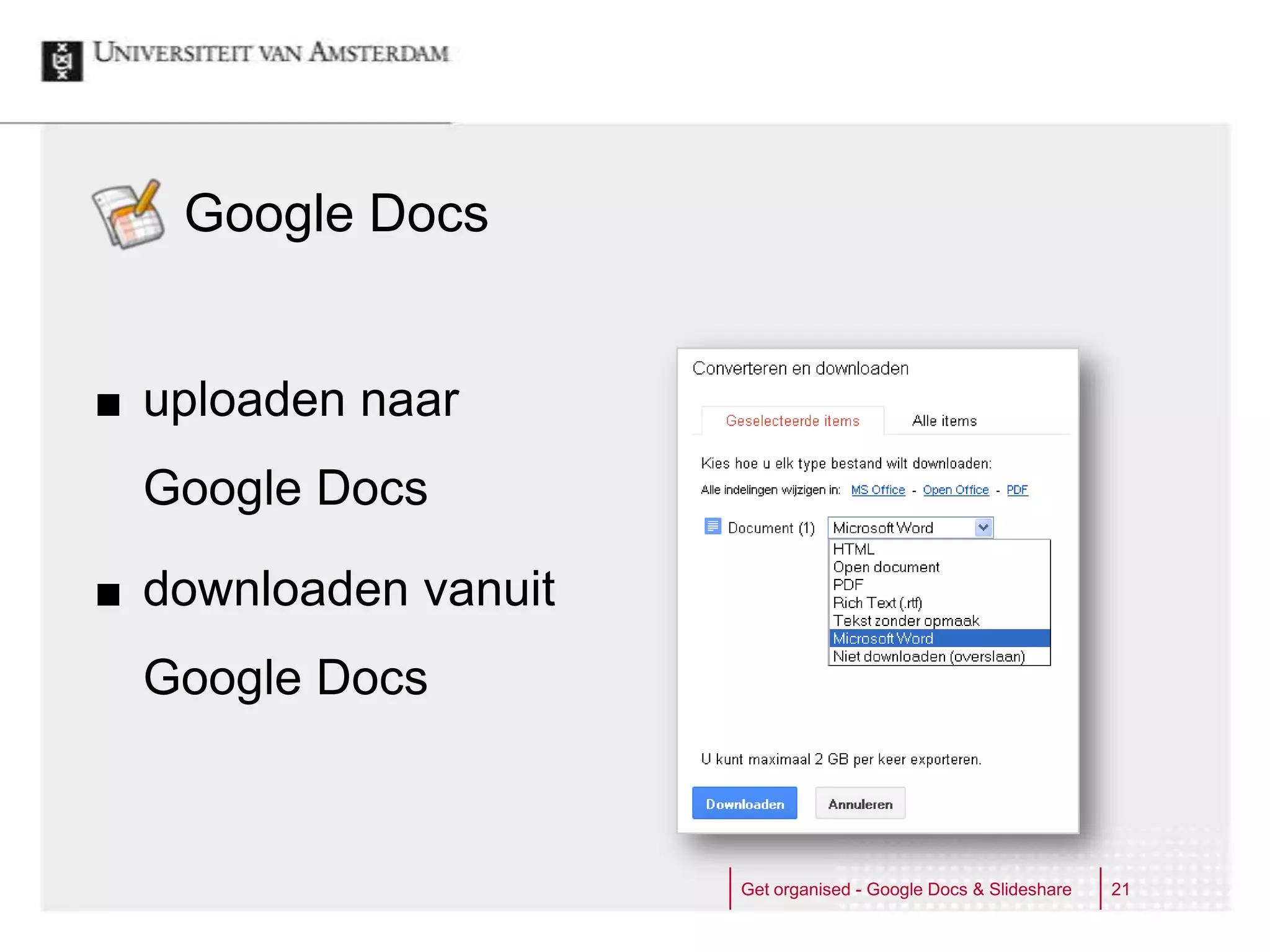Click 'Kies hoe u elk type bestand wilt downloaden' text
Viewport: 1270px width, 952px height.
click(x=846, y=463)
